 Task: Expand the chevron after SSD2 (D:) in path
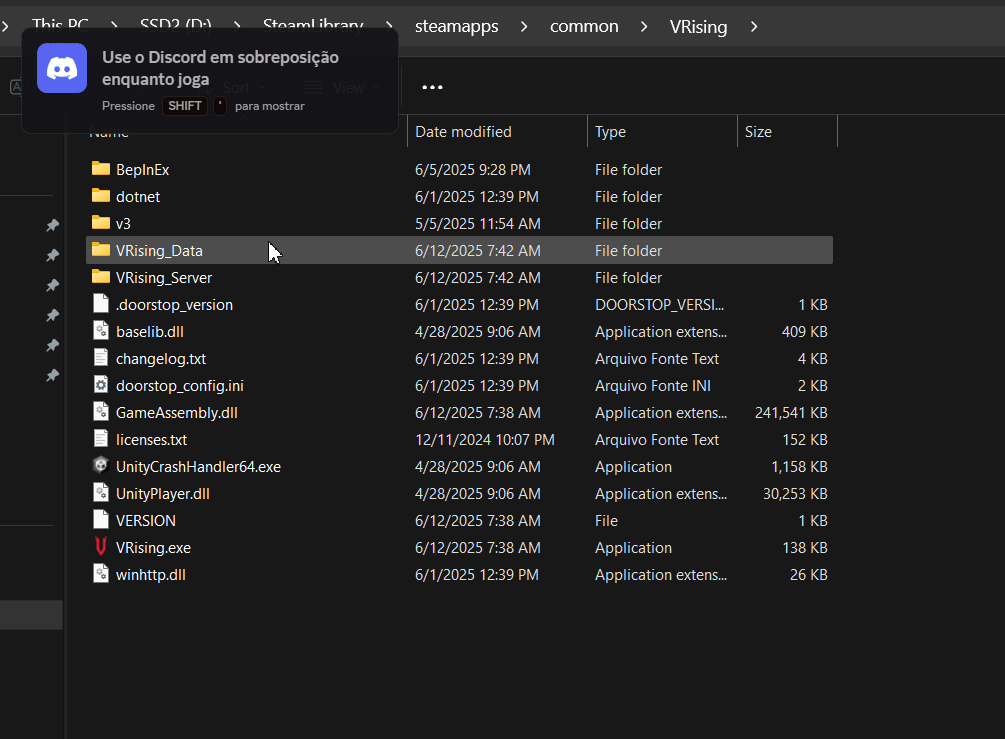coord(237,26)
